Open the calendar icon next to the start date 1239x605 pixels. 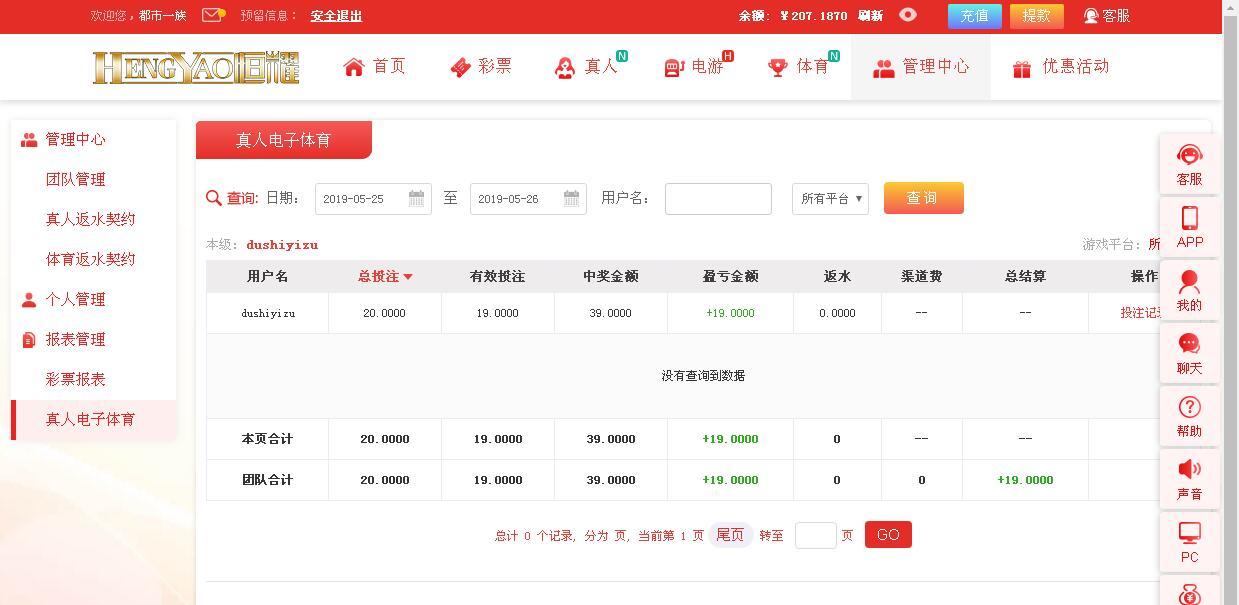[416, 198]
